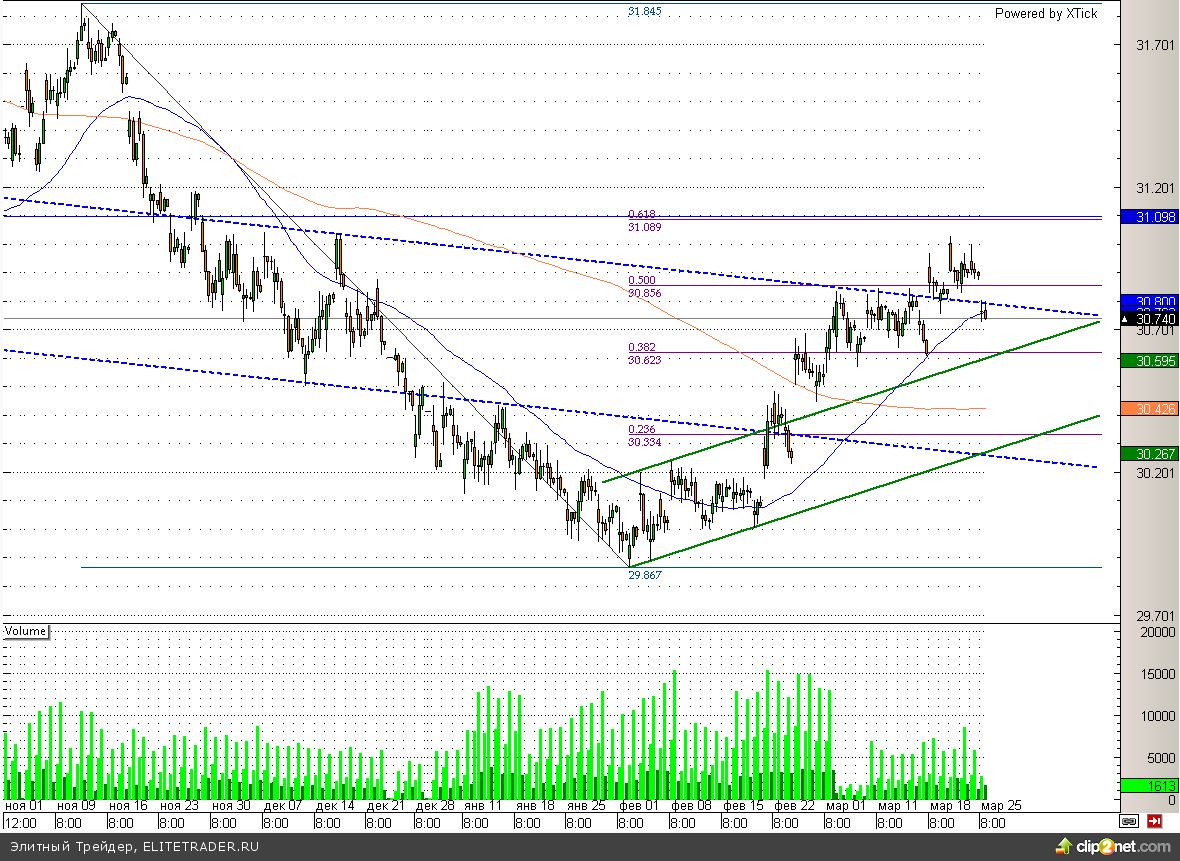Click the Powered by XTick text

pyautogui.click(x=1045, y=13)
